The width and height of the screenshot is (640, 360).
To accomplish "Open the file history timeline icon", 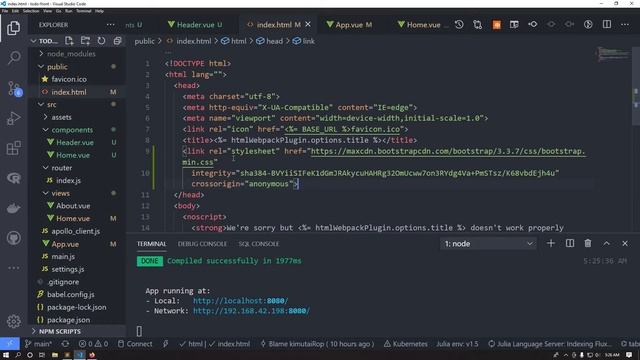I will tap(459, 24).
